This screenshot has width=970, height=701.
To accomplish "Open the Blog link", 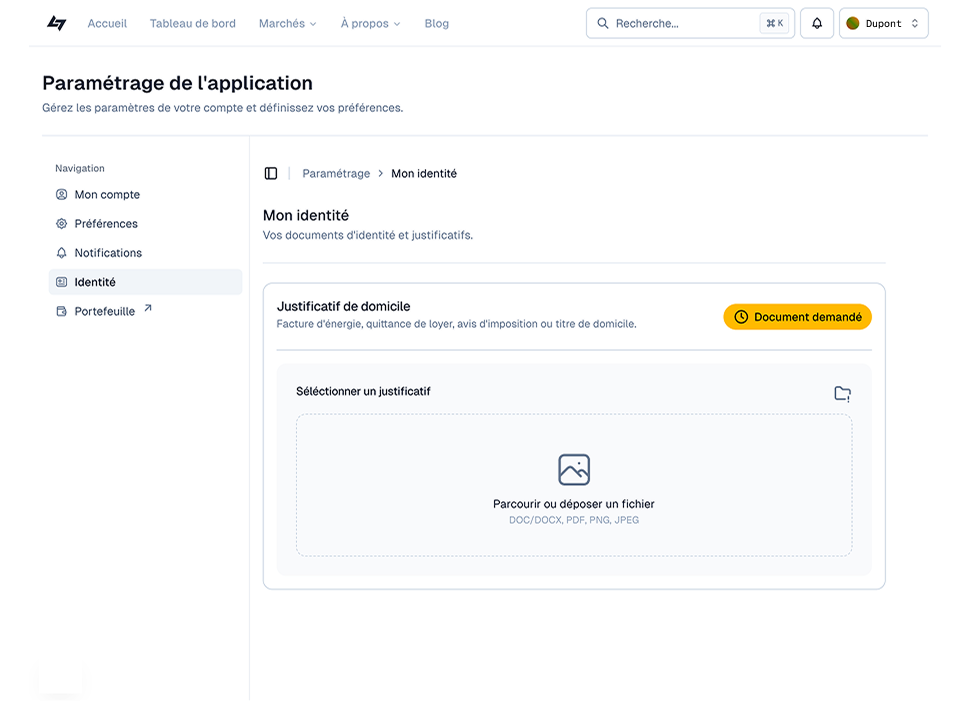I will 437,23.
